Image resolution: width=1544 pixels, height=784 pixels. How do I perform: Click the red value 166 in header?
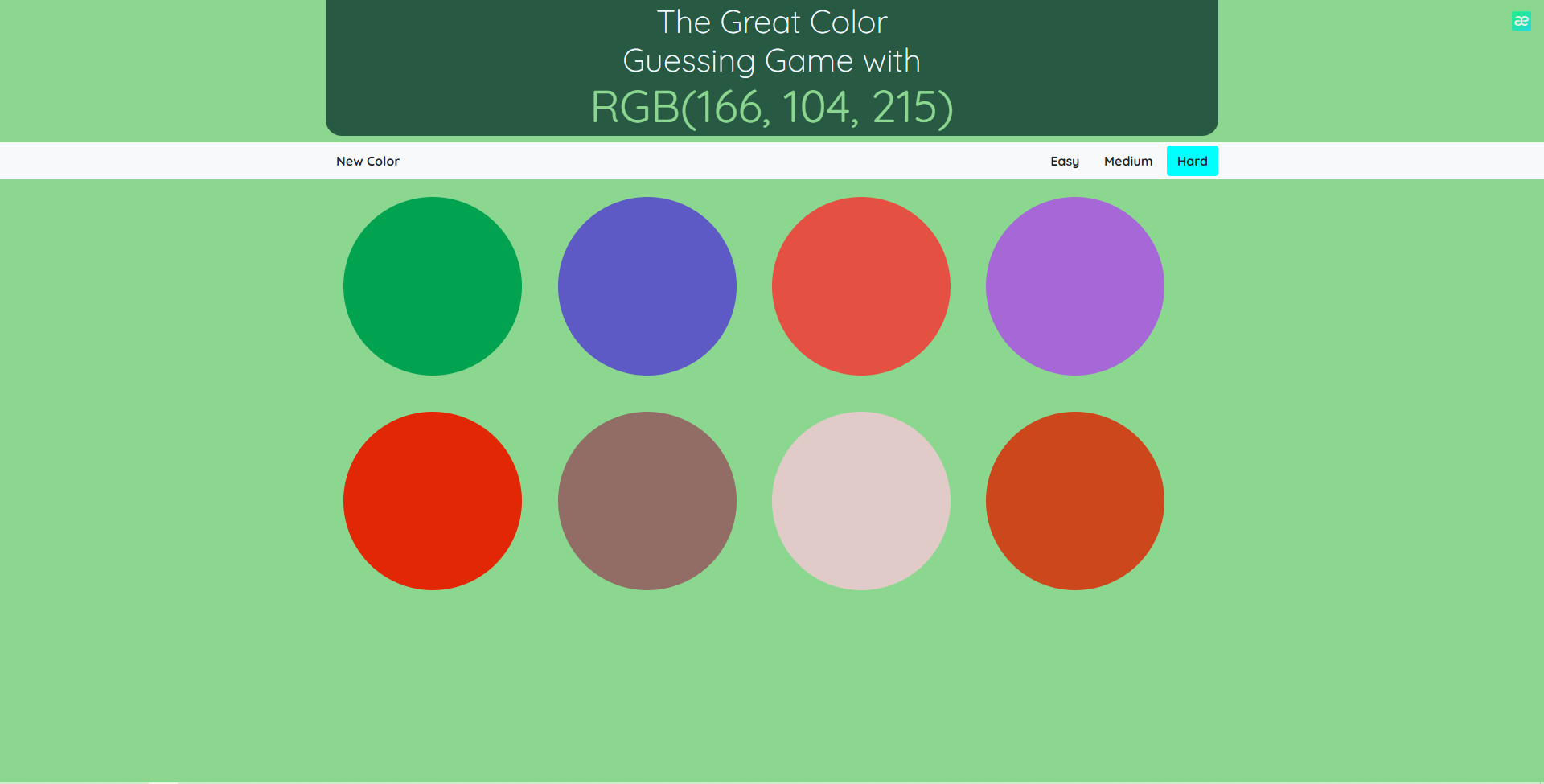pyautogui.click(x=730, y=107)
